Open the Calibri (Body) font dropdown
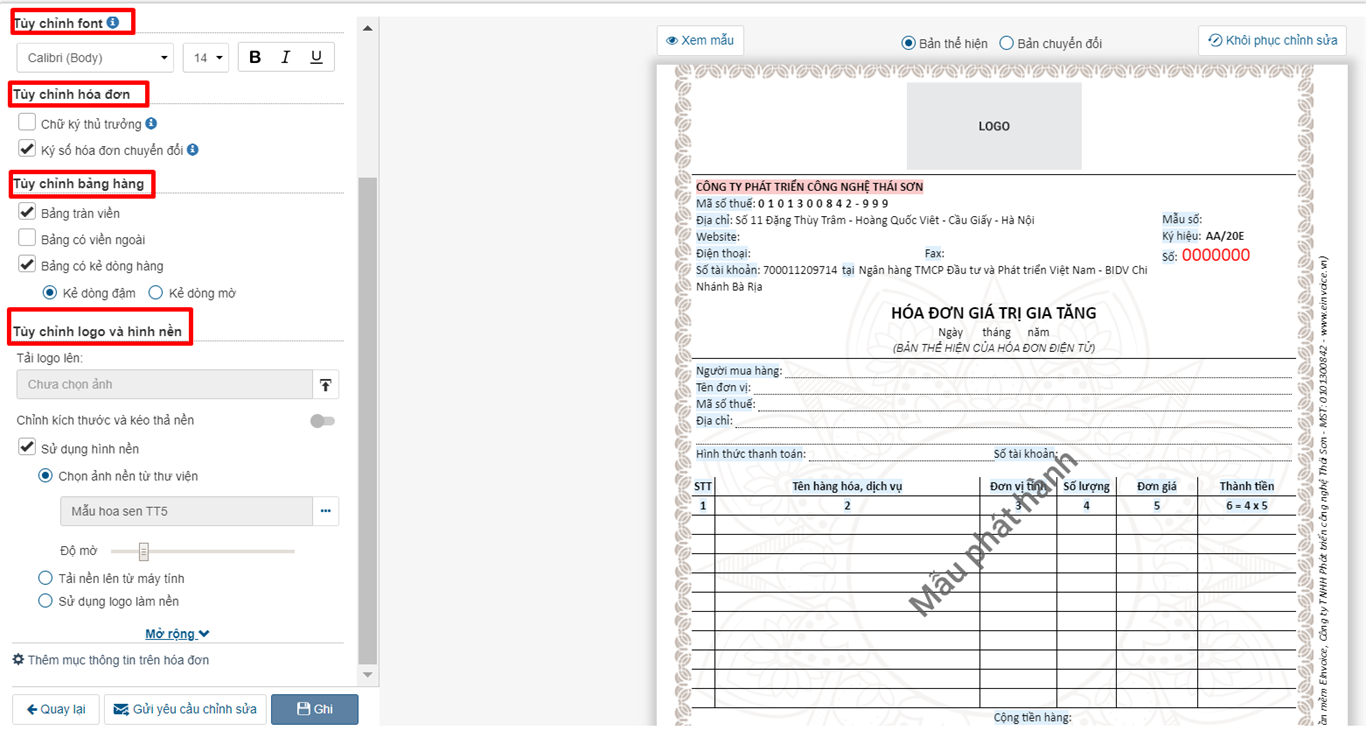The width and height of the screenshot is (1366, 730). coord(95,58)
